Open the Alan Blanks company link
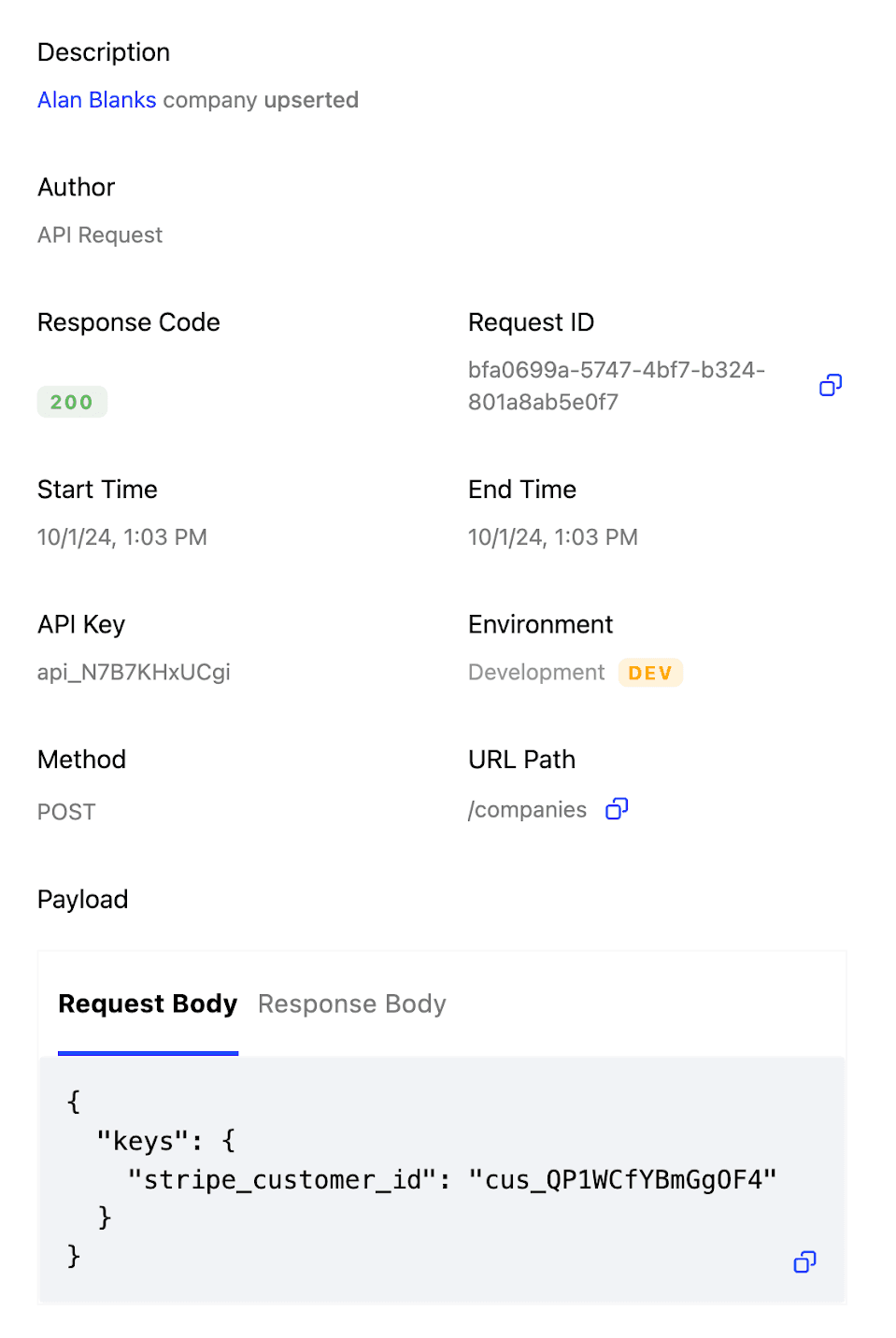The height and width of the screenshot is (1338, 896). tap(97, 100)
